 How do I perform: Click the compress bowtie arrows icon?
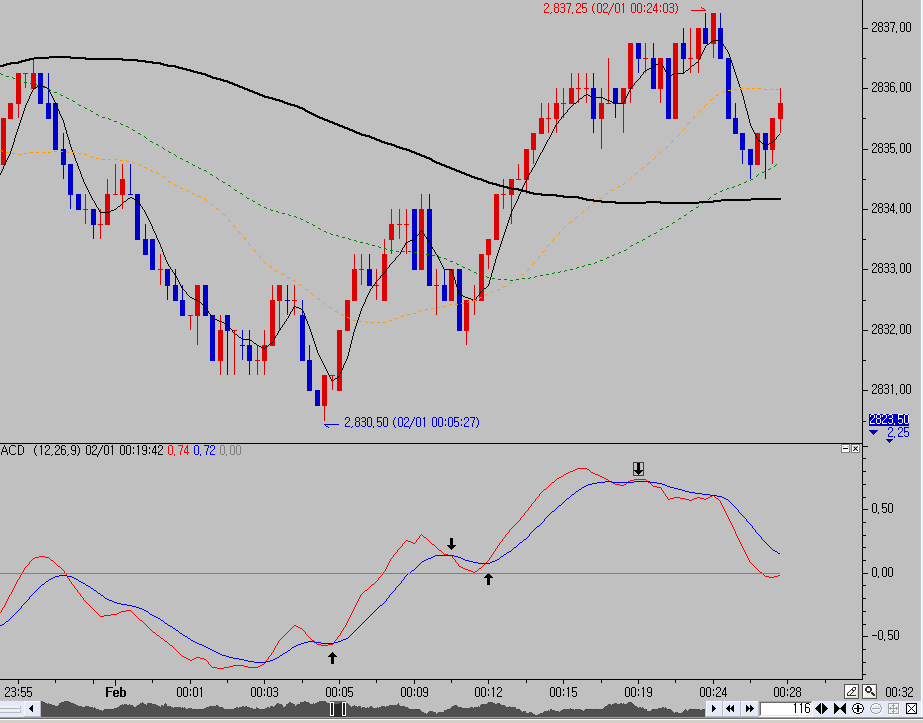839,708
